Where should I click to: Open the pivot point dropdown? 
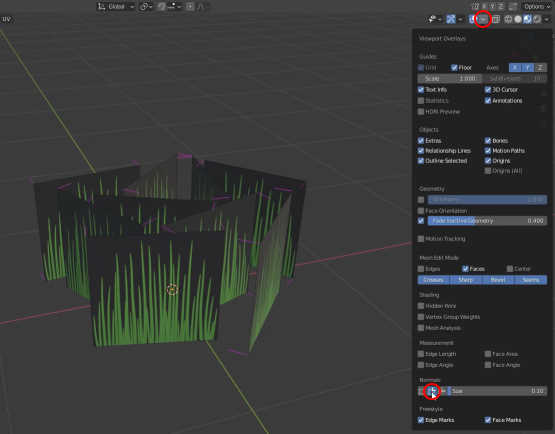tap(145, 6)
